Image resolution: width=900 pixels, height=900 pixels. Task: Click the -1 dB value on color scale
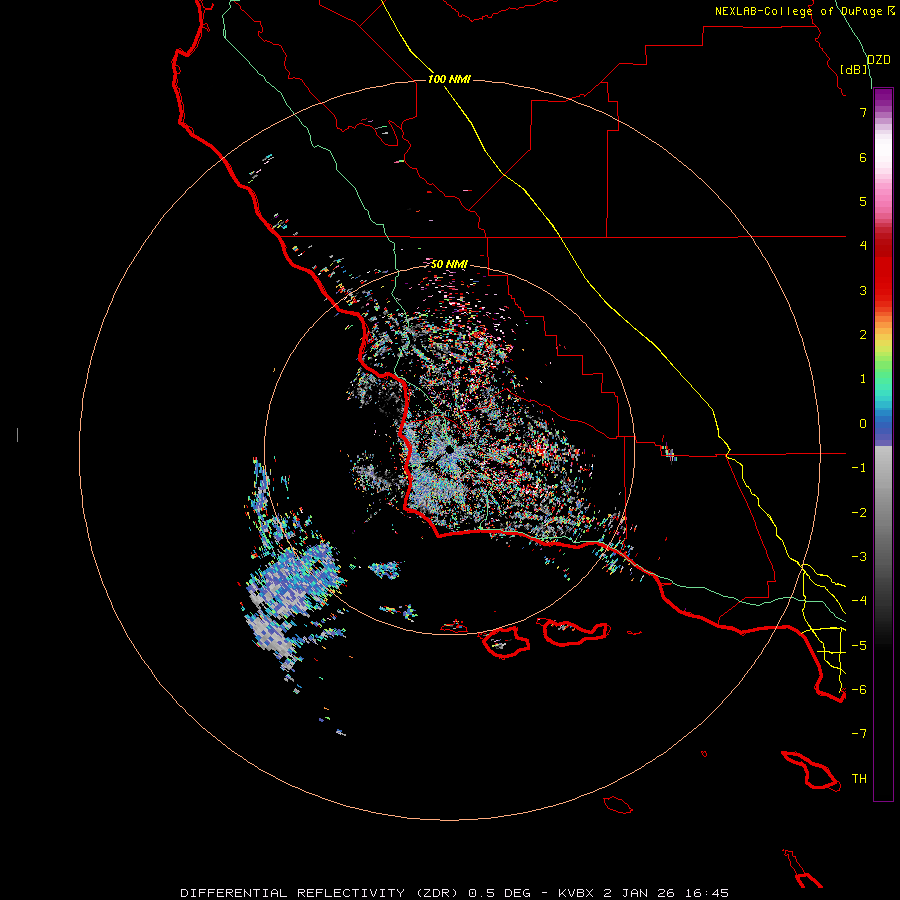click(859, 468)
